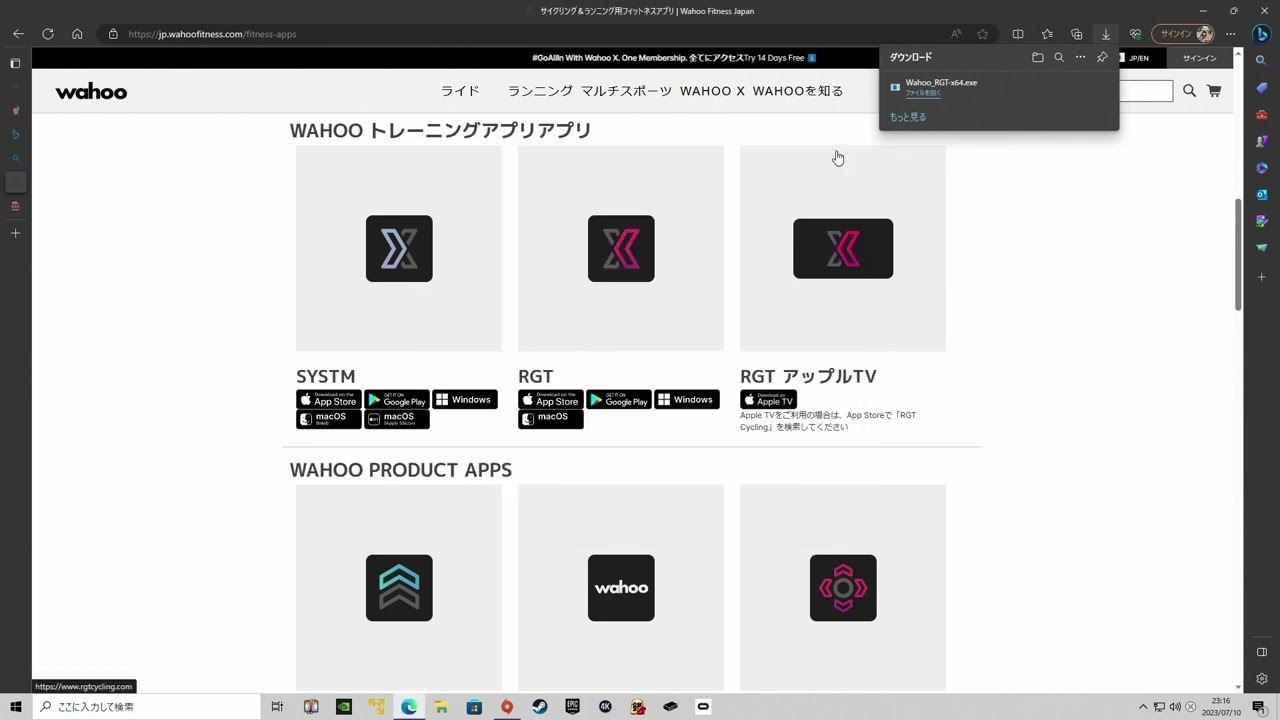Toggle read aloud icon in address bar

(x=956, y=34)
